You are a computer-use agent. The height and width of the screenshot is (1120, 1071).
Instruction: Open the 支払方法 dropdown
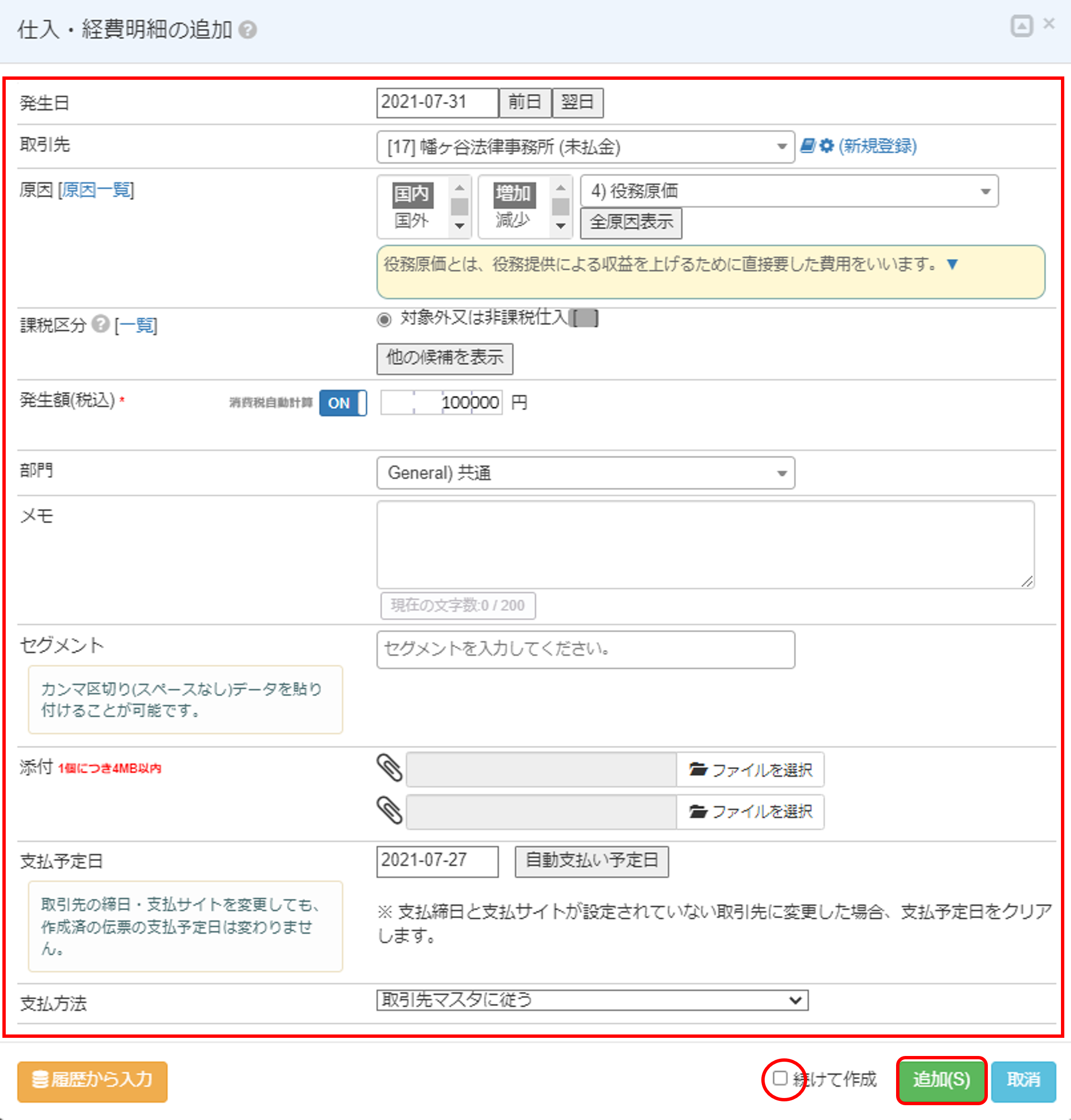click(592, 1000)
